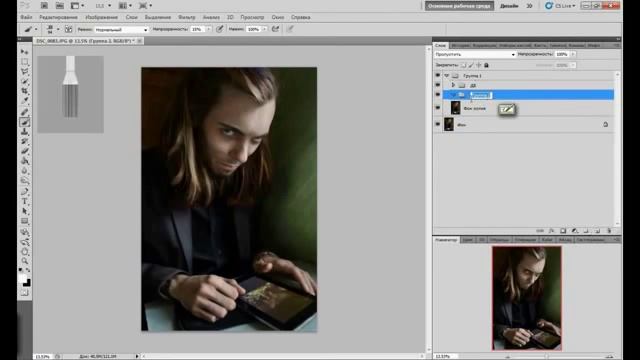Select the Rectangular Marquee tool
Image resolution: width=640 pixels, height=360 pixels.
coord(25,62)
